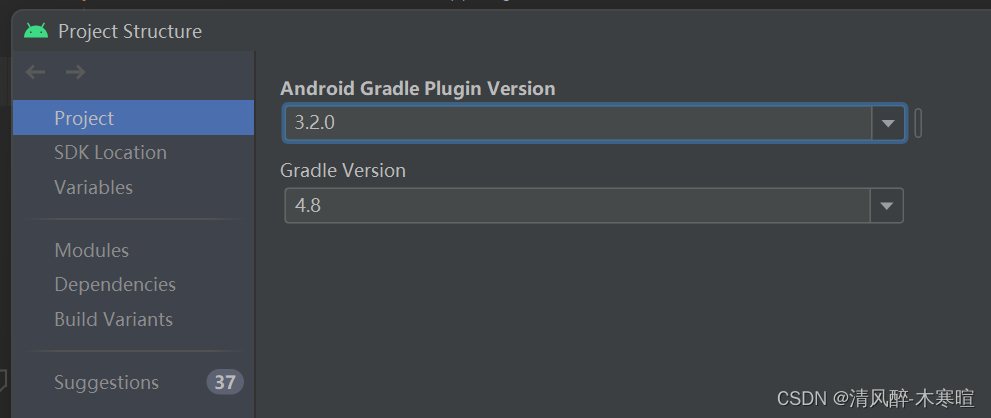Expand the Android Gradle Plugin Version dropdown arrow

point(888,123)
